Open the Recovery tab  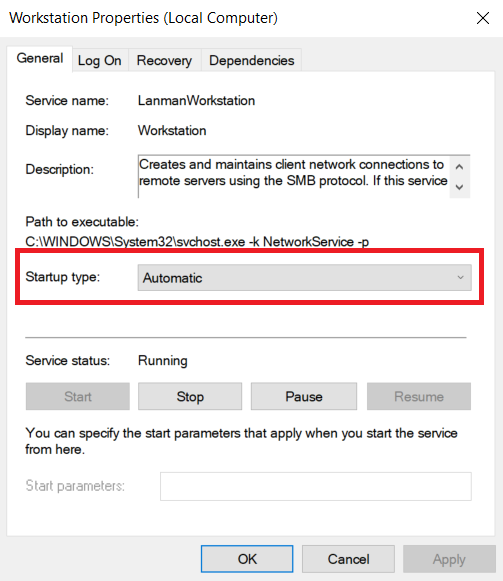coord(164,60)
